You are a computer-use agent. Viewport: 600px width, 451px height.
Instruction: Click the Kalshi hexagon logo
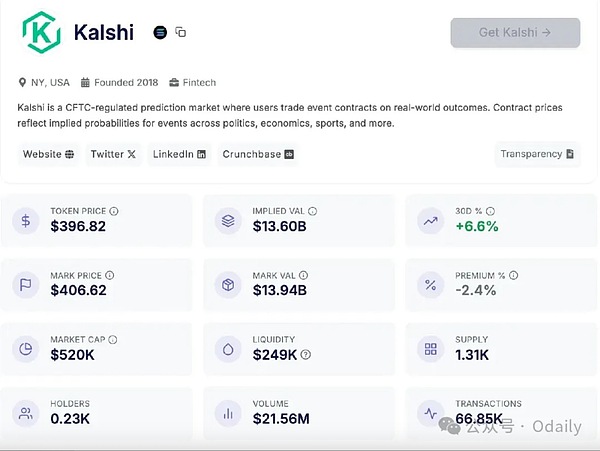click(42, 32)
